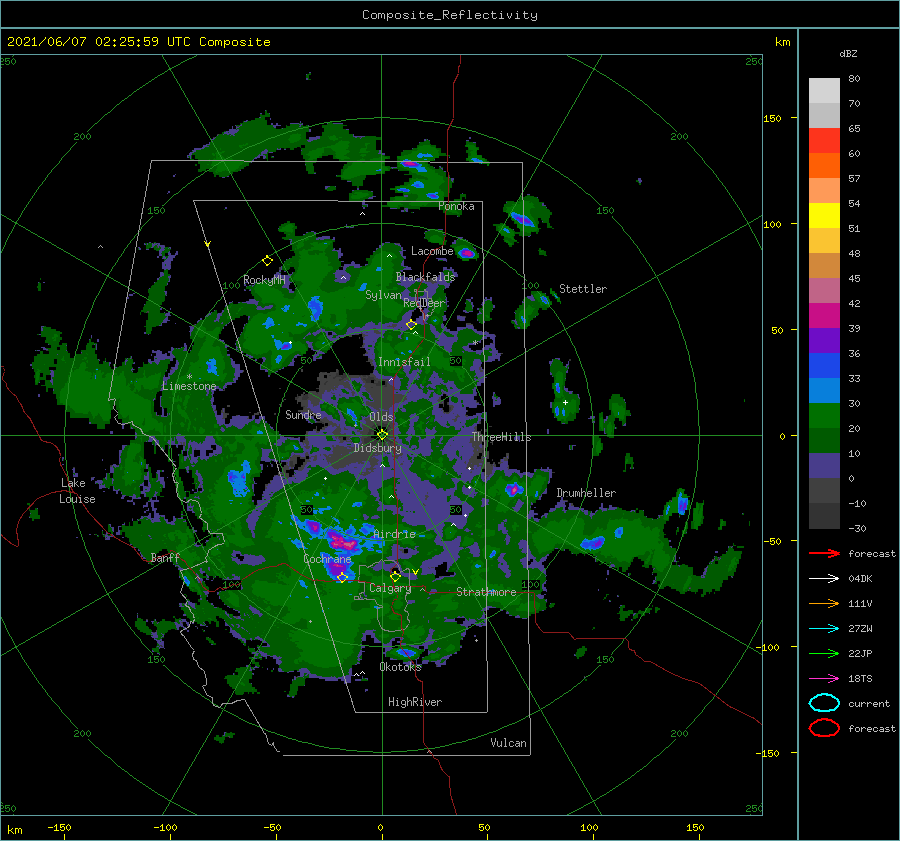
Task: Click the Blackfalds town label
Action: tap(425, 277)
